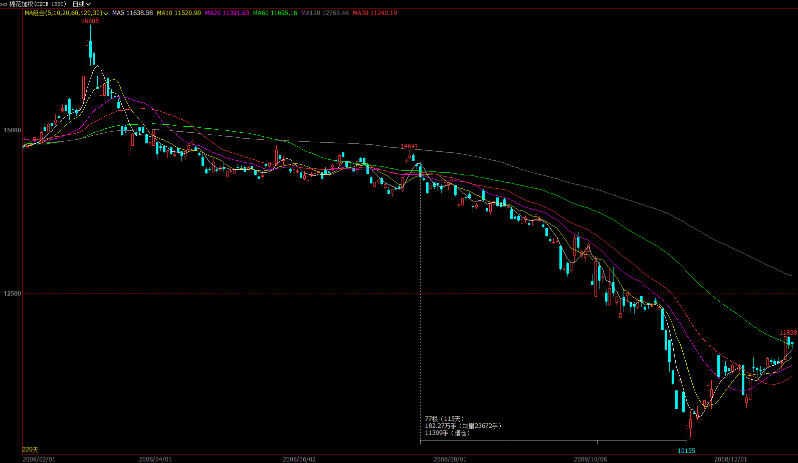Click the 11309手 open interest statistics line
This screenshot has width=798, height=463.
[x=446, y=433]
